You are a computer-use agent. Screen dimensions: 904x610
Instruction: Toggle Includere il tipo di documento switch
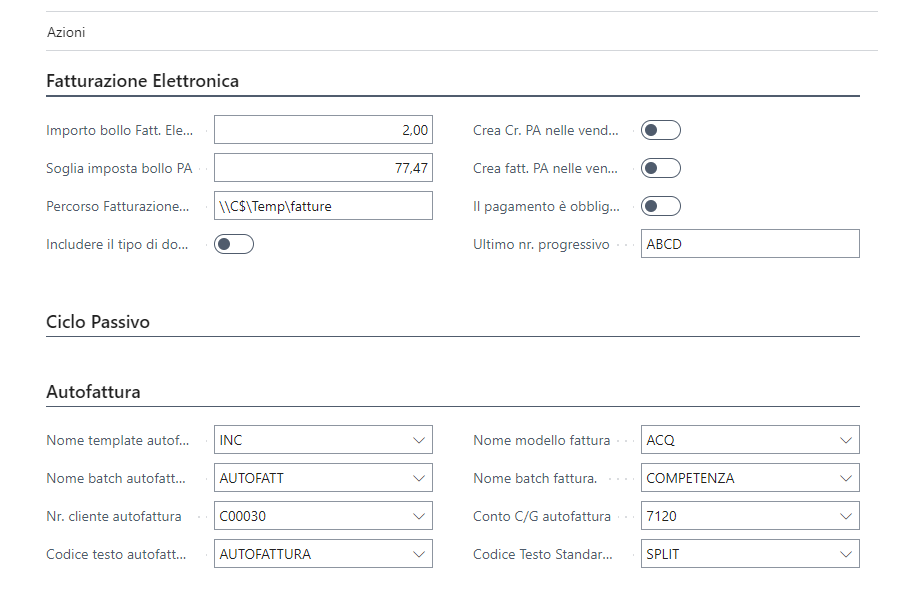234,244
